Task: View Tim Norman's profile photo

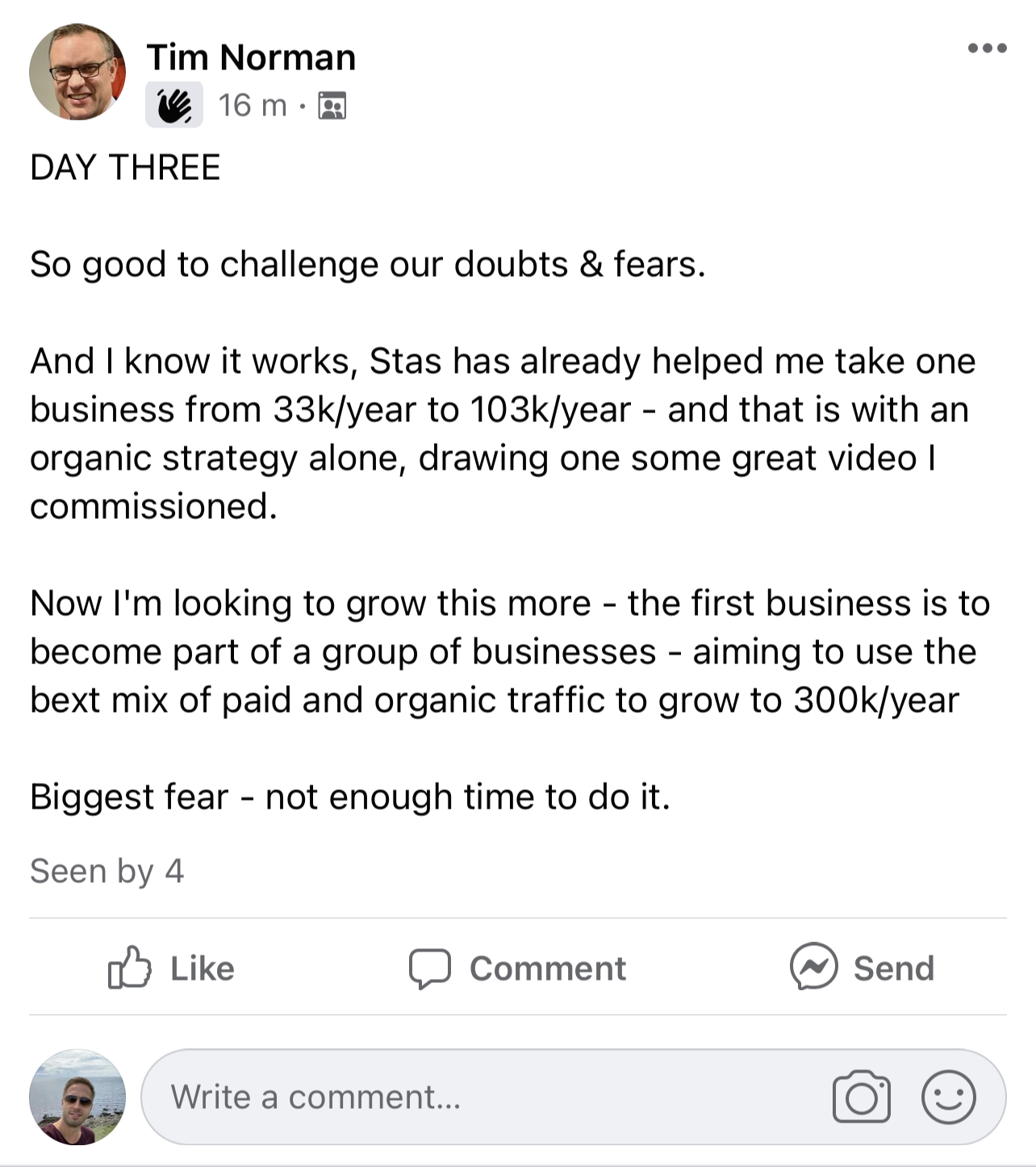Action: click(77, 72)
